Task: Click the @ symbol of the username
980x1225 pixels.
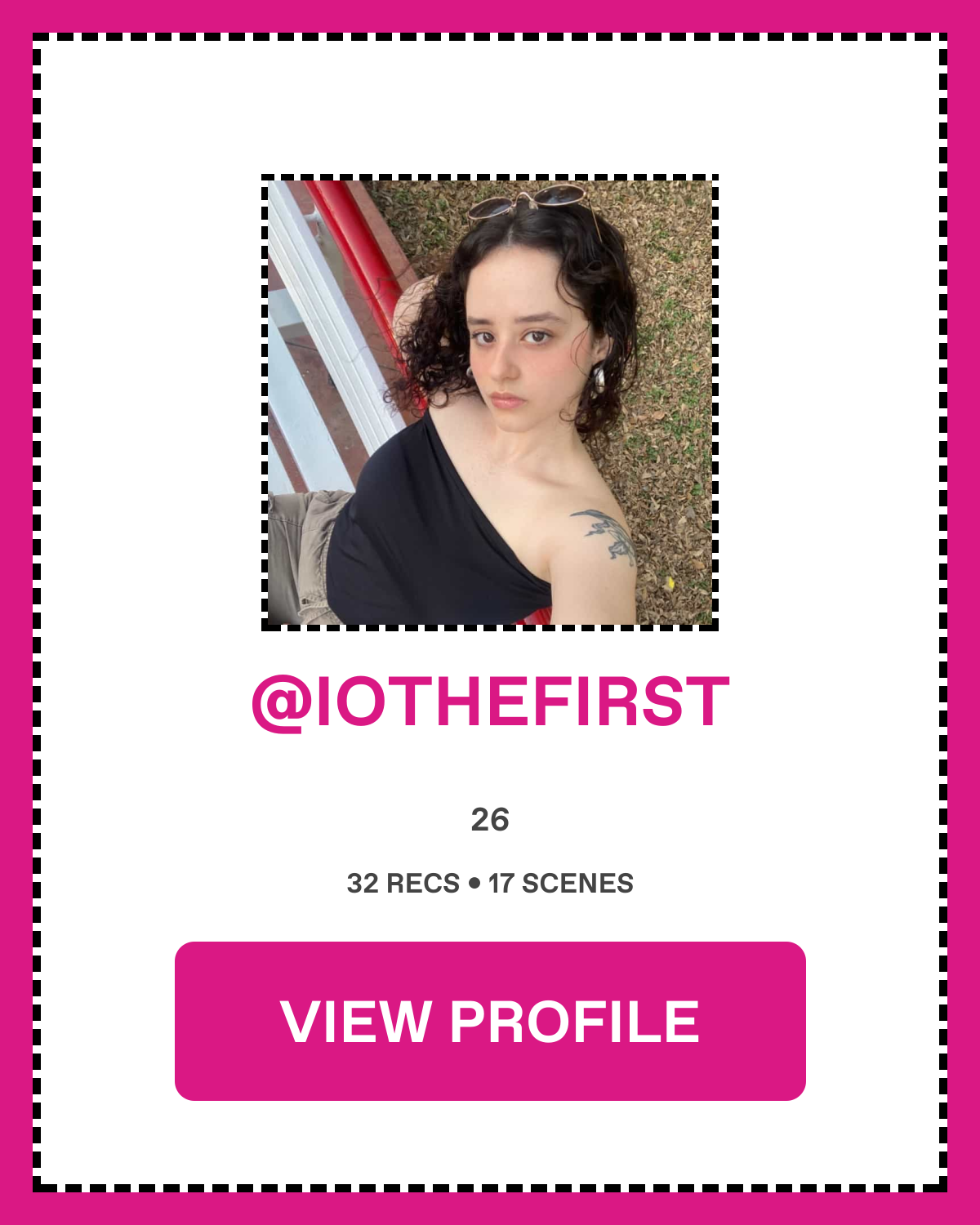Action: [282, 704]
